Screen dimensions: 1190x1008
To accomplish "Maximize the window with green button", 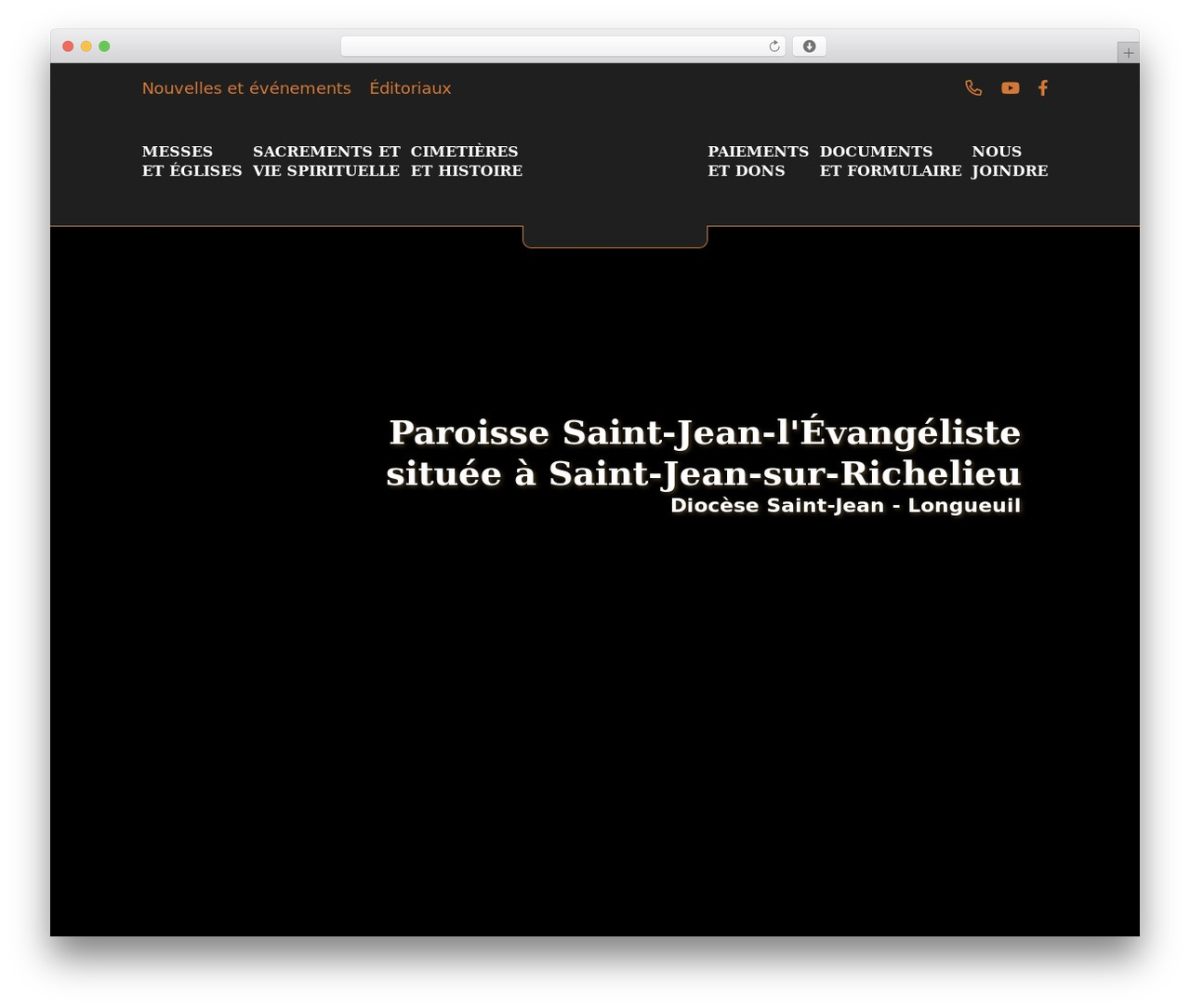I will pos(104,46).
